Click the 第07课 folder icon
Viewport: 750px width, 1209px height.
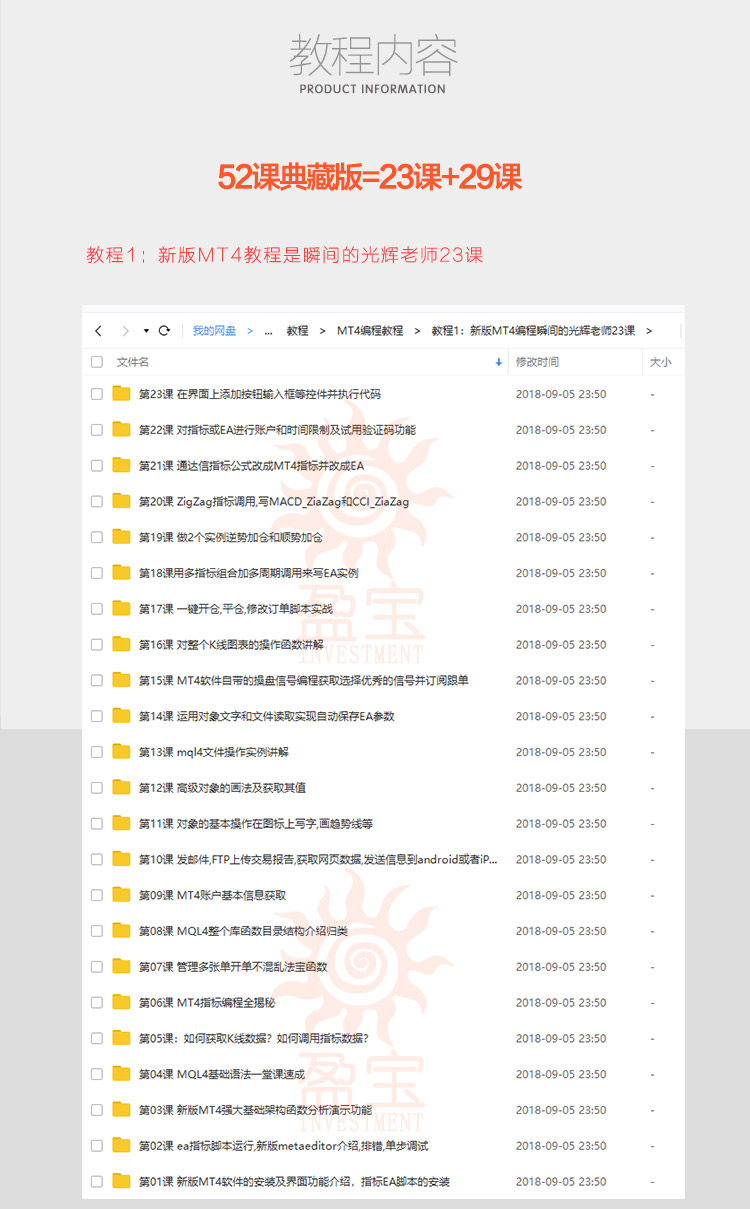click(122, 966)
